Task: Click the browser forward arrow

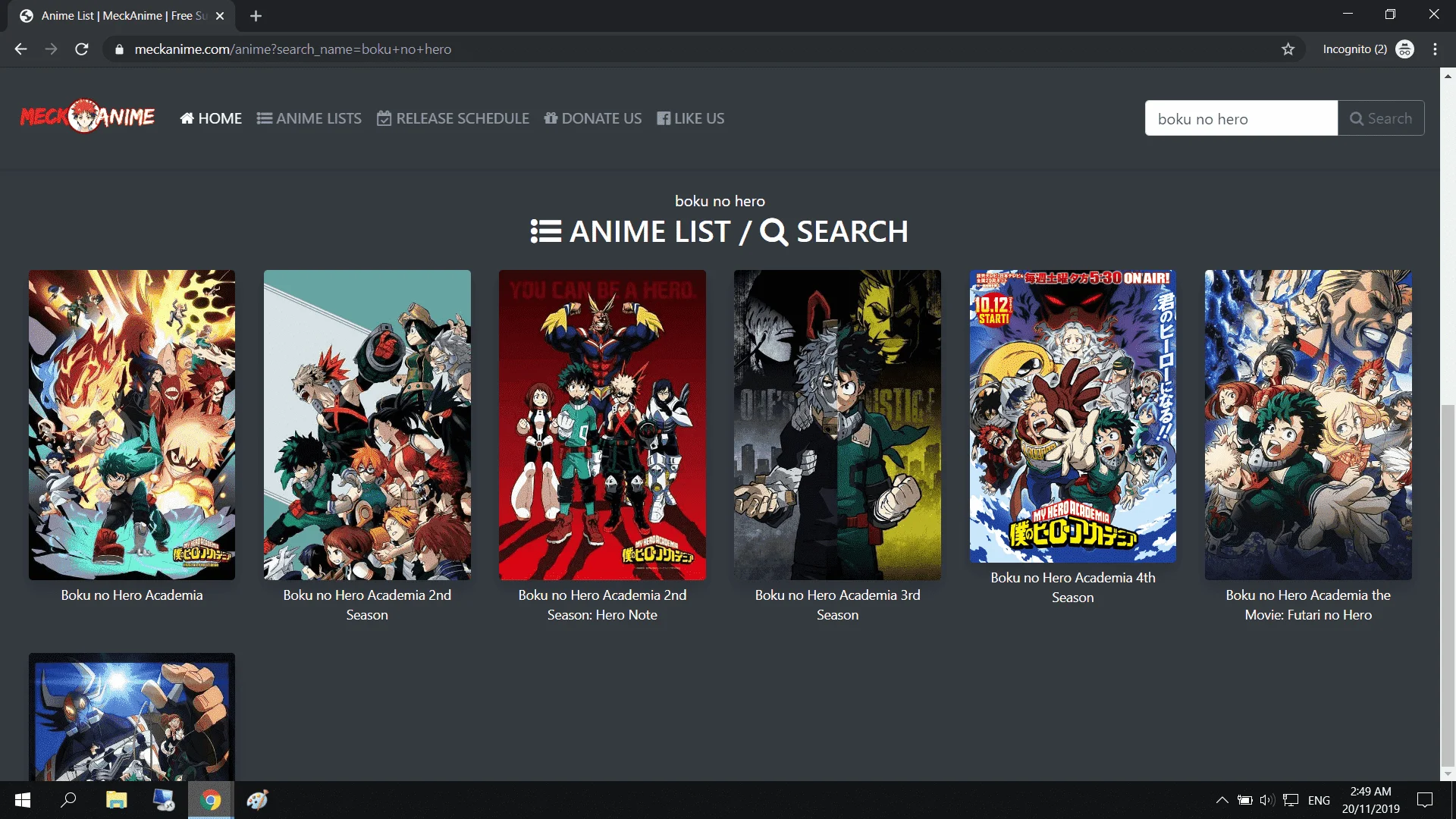Action: click(x=51, y=49)
